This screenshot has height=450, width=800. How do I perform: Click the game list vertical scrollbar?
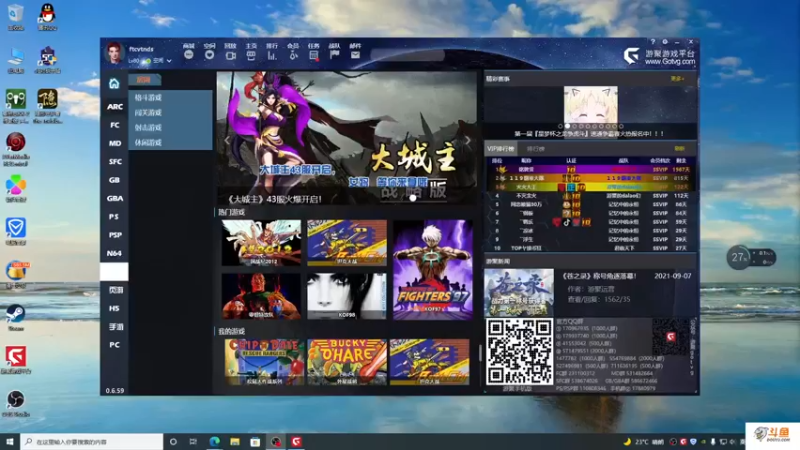[480, 352]
